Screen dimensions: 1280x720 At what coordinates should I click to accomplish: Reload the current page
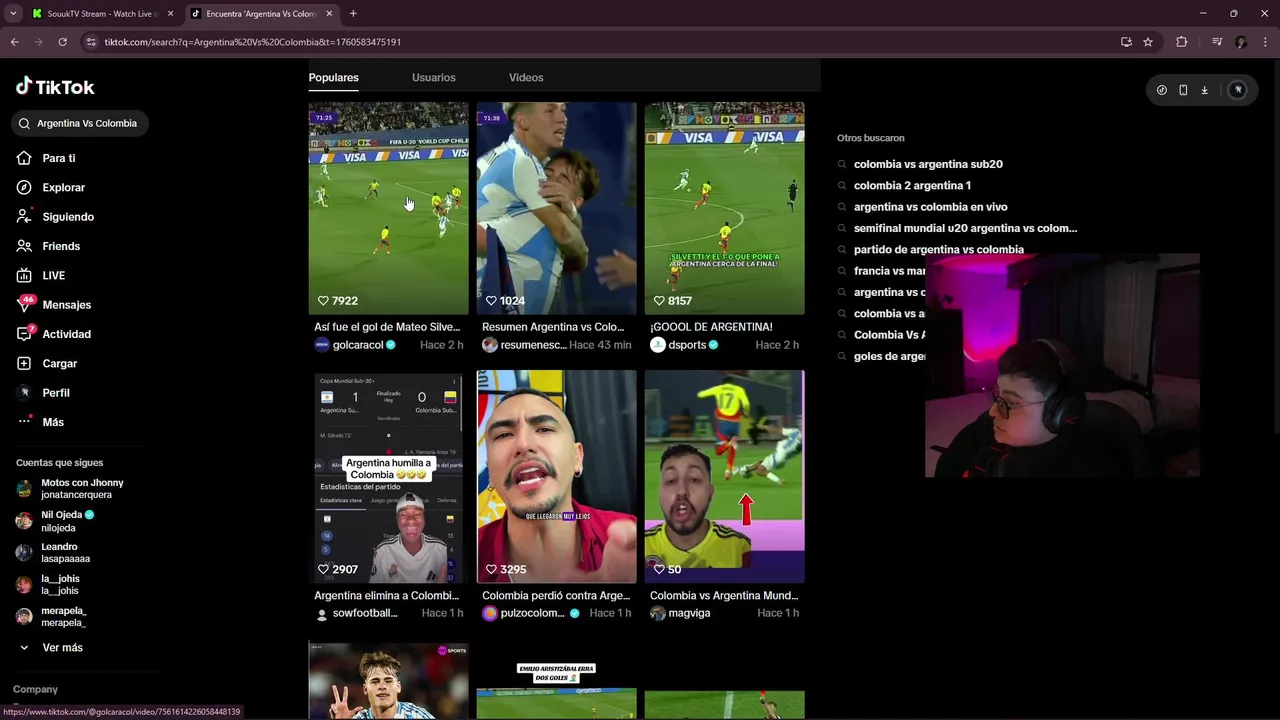point(62,42)
